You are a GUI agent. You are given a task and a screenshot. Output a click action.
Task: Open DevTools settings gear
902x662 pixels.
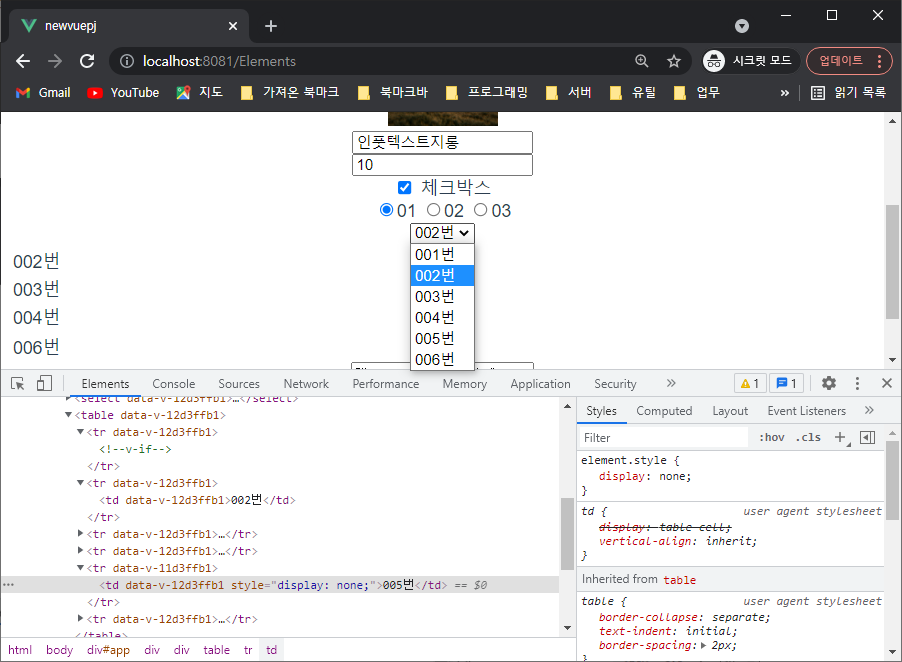(829, 383)
